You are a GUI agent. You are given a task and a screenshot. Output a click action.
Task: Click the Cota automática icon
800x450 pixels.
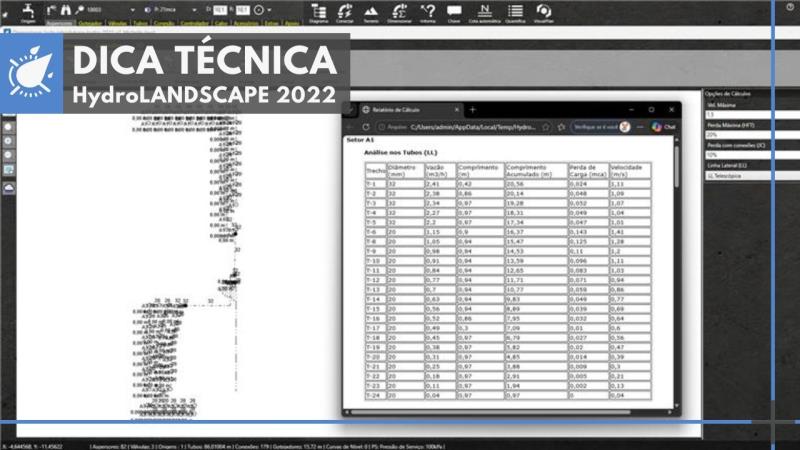(x=484, y=13)
